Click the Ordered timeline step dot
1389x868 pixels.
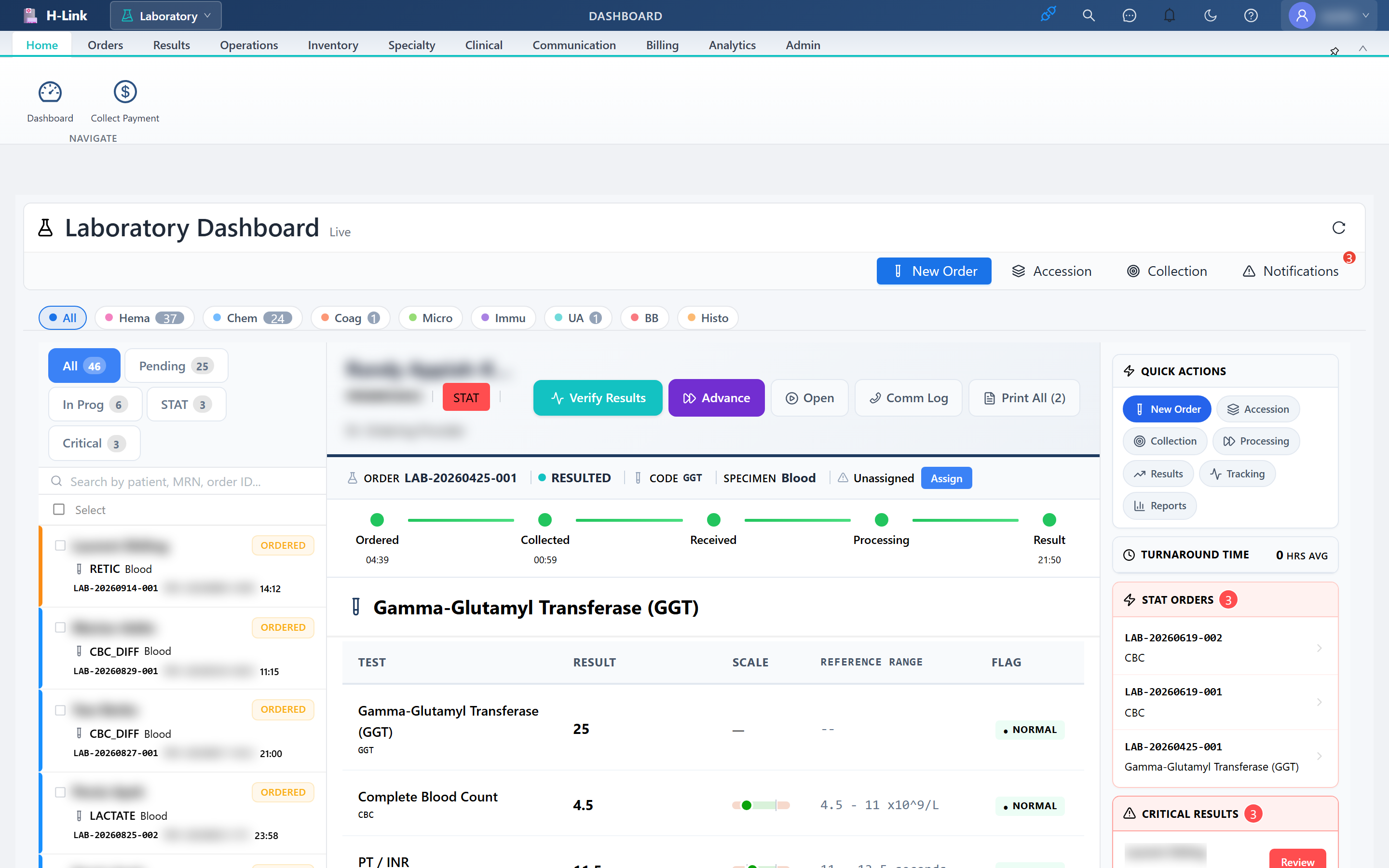pos(377,519)
